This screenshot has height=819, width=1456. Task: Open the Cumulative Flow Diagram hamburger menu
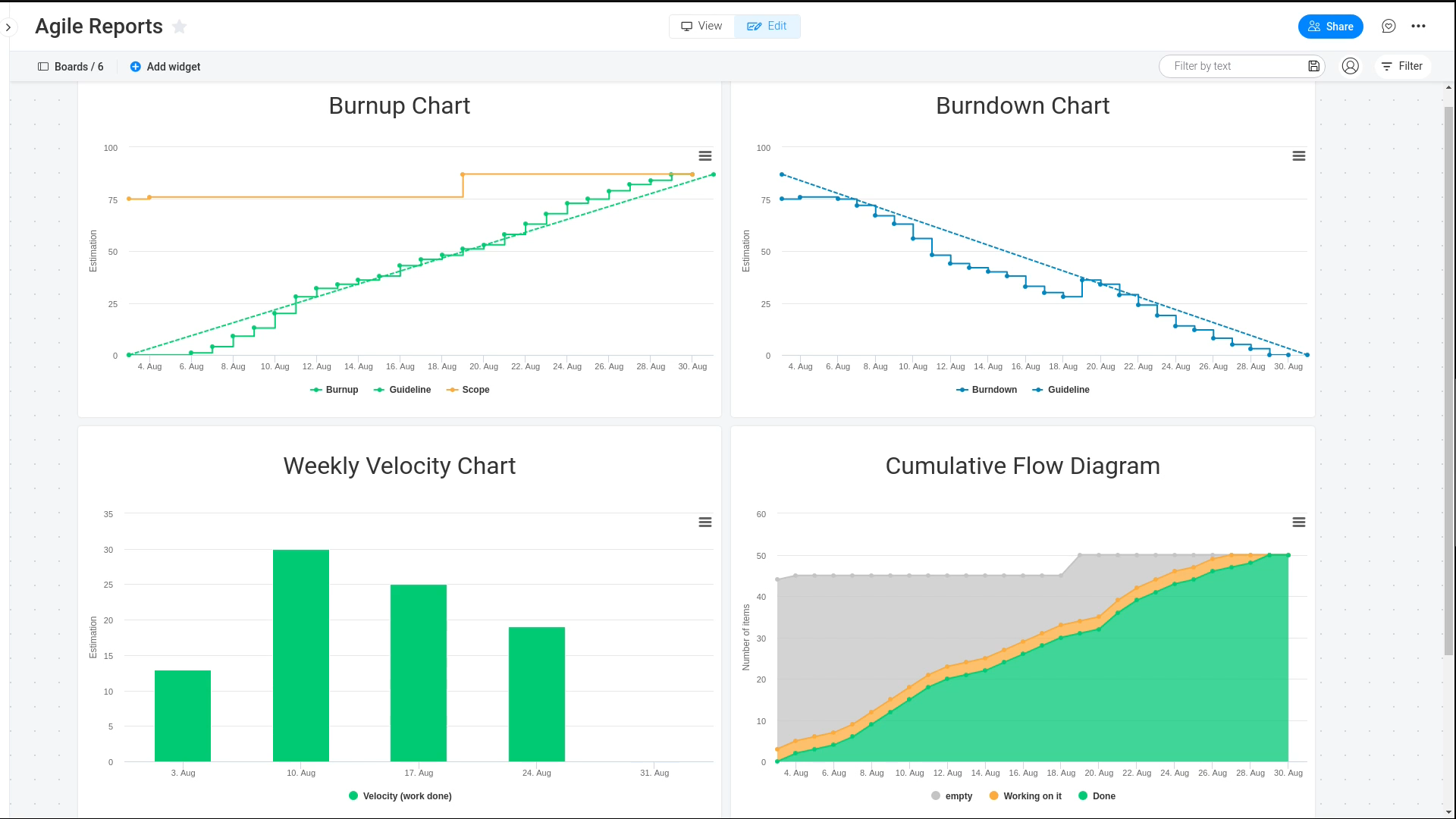point(1298,522)
